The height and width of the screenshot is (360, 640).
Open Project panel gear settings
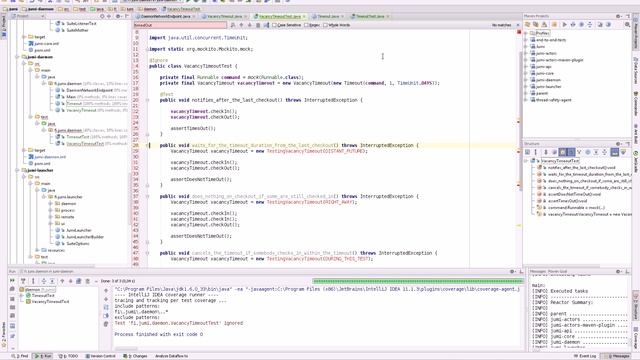(118, 16)
